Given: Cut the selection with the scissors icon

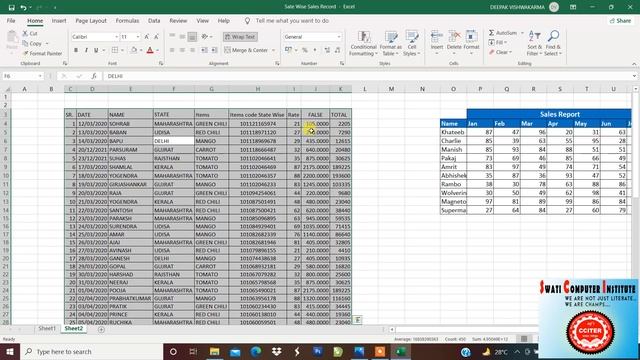Looking at the screenshot, I should click(30, 33).
